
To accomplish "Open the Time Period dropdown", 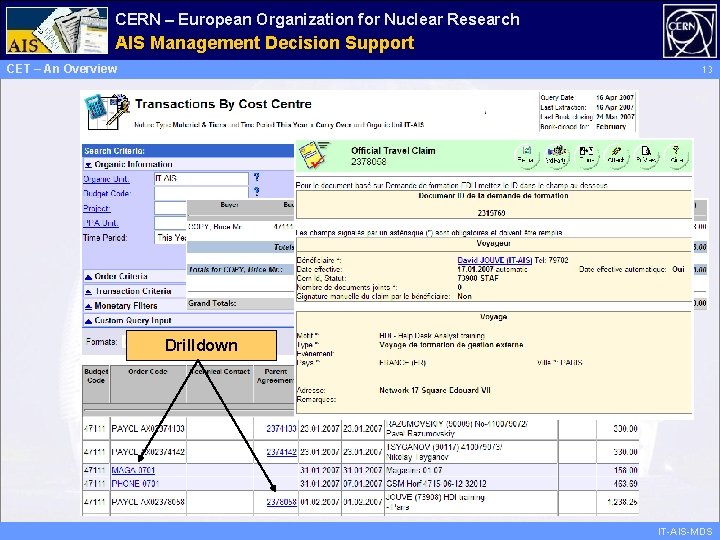I will tap(171, 237).
